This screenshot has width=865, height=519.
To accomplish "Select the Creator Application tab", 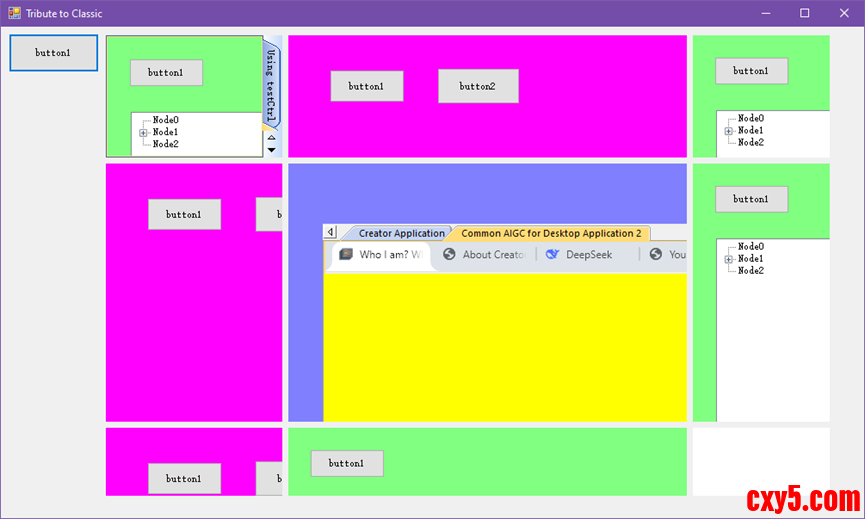I will (x=401, y=233).
